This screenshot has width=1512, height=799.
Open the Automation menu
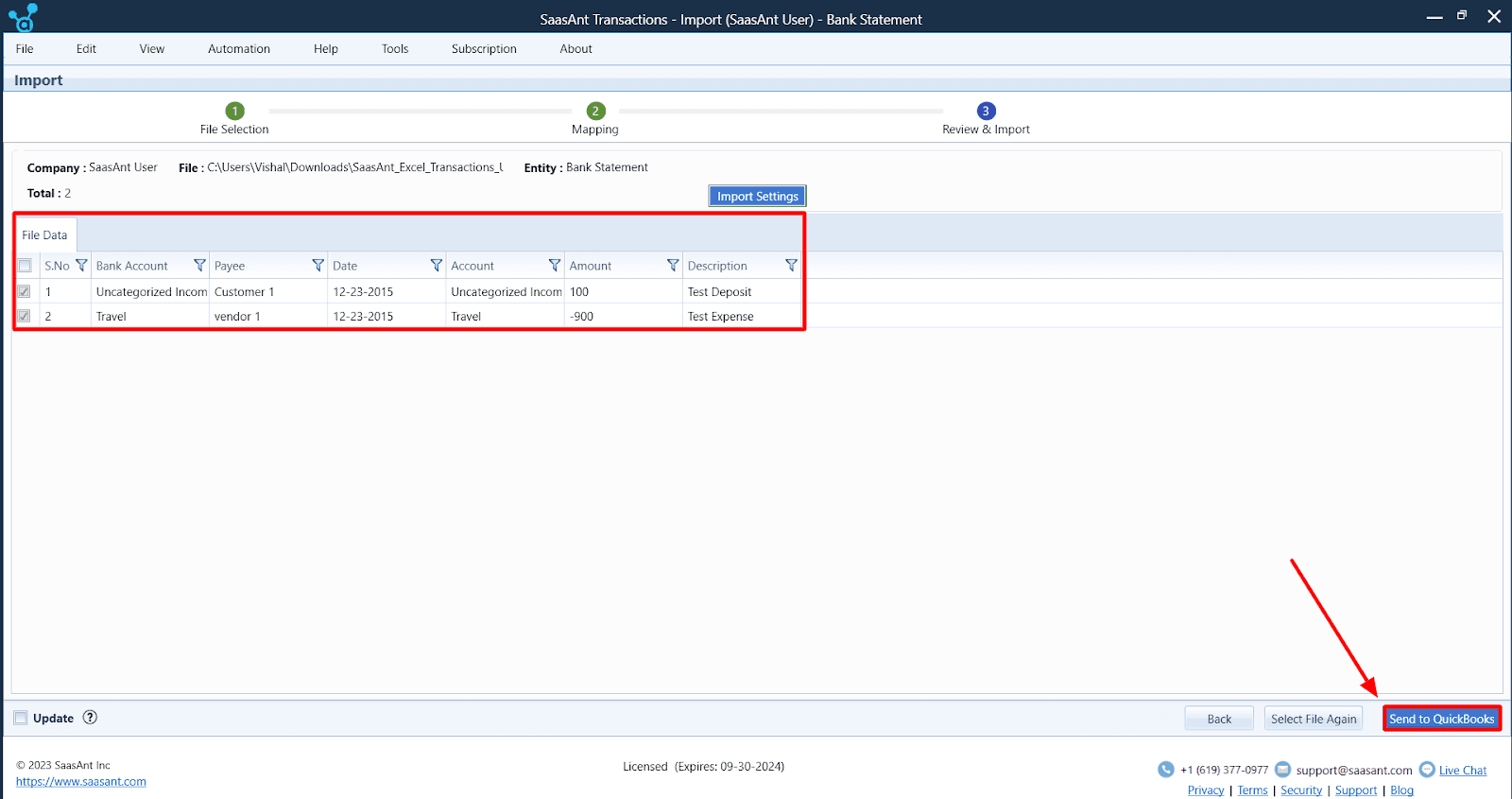pos(239,49)
